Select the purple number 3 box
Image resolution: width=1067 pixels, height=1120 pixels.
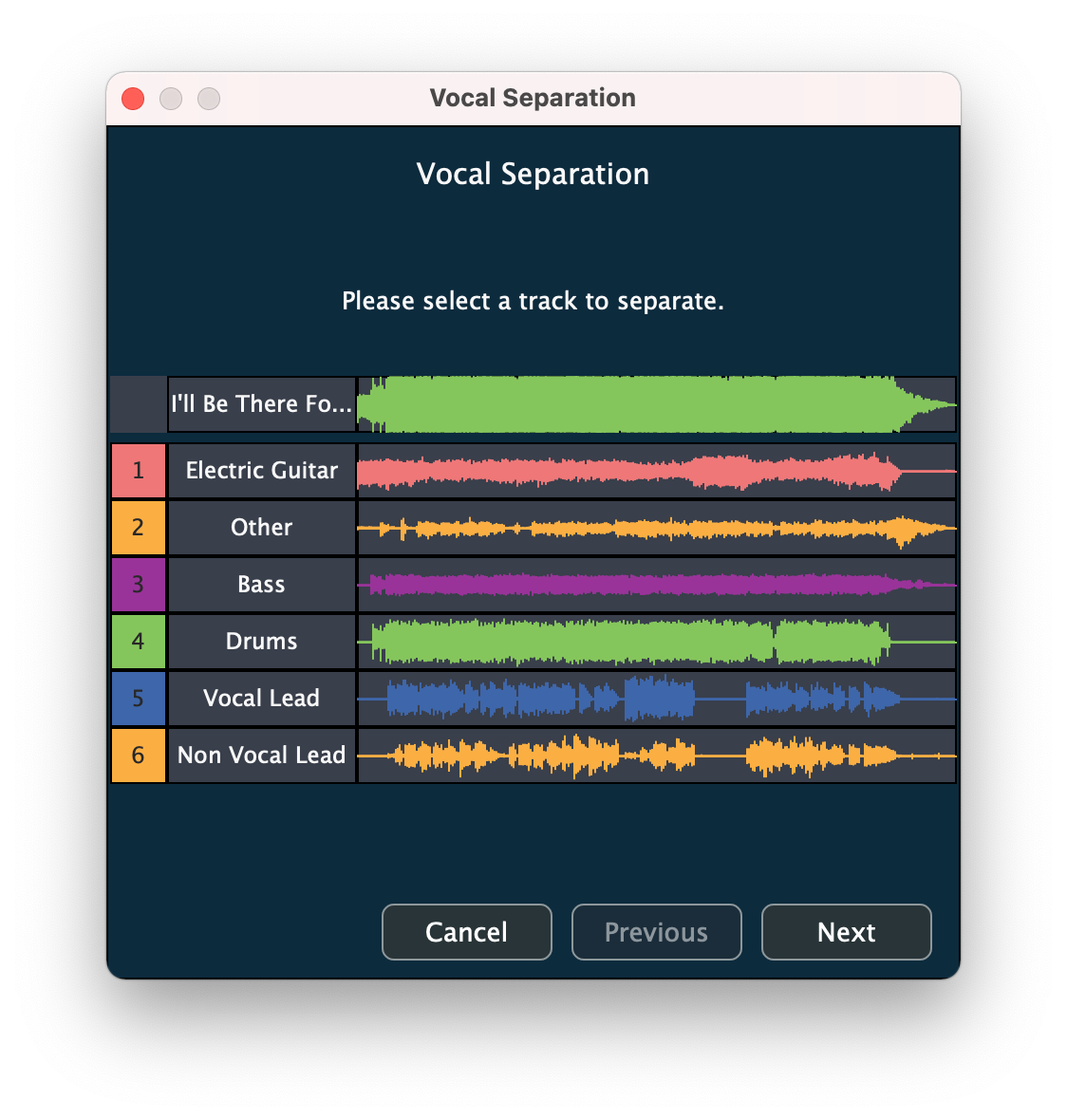[x=139, y=585]
